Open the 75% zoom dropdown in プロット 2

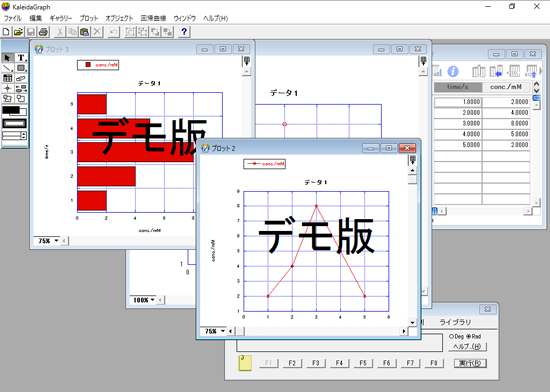point(215,331)
